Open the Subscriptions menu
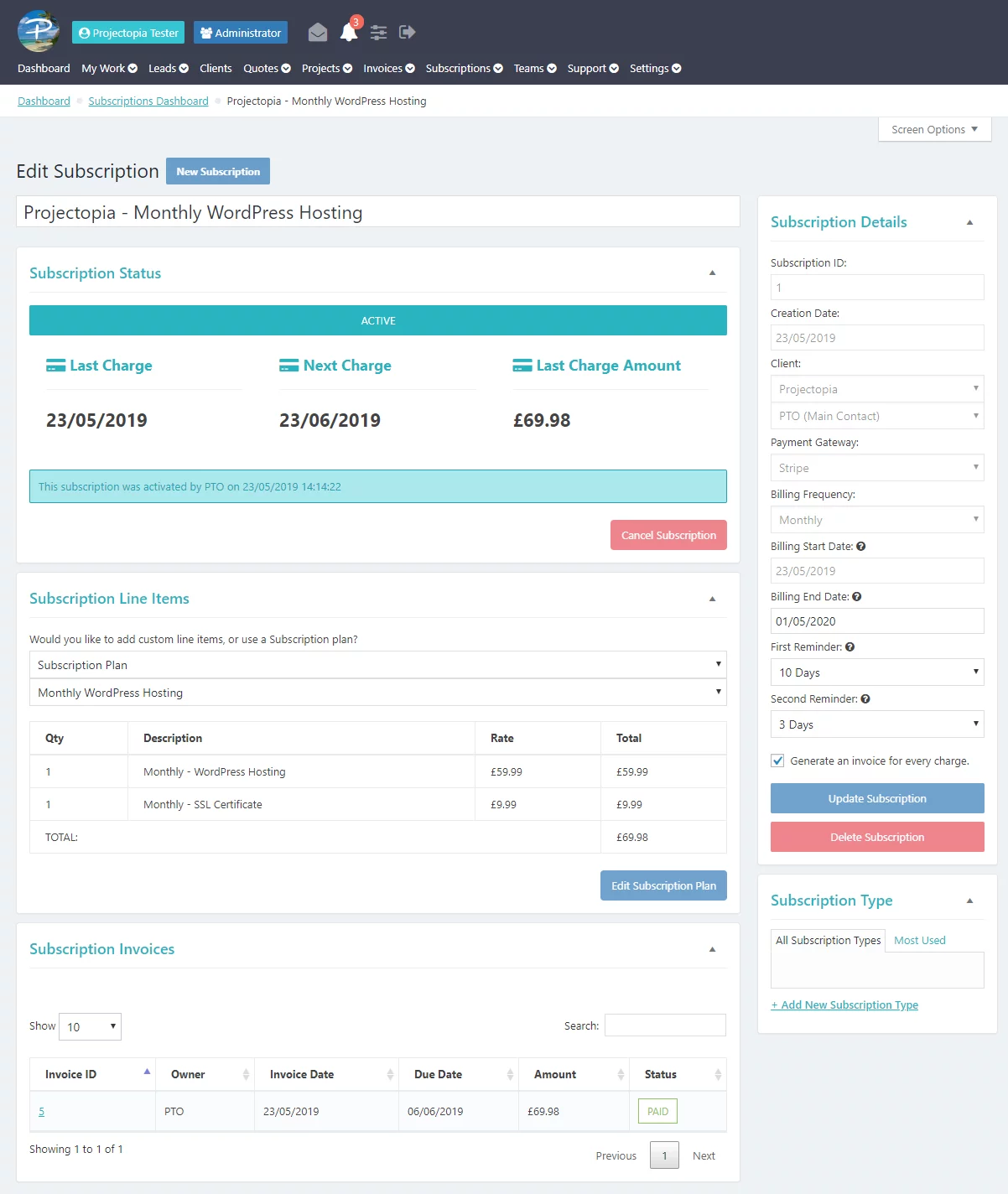 click(x=464, y=69)
